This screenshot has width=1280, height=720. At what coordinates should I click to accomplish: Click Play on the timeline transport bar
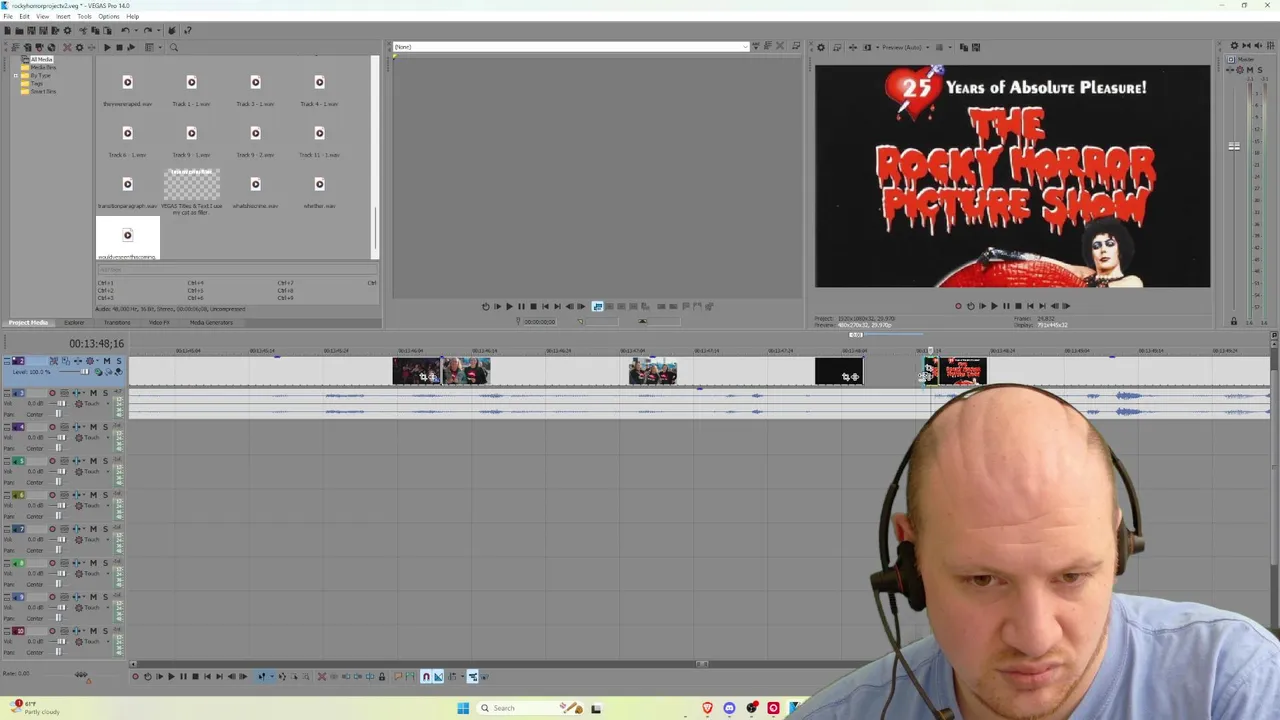(x=171, y=677)
